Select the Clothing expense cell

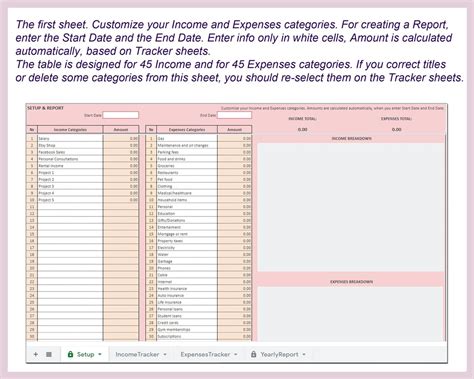point(187,186)
